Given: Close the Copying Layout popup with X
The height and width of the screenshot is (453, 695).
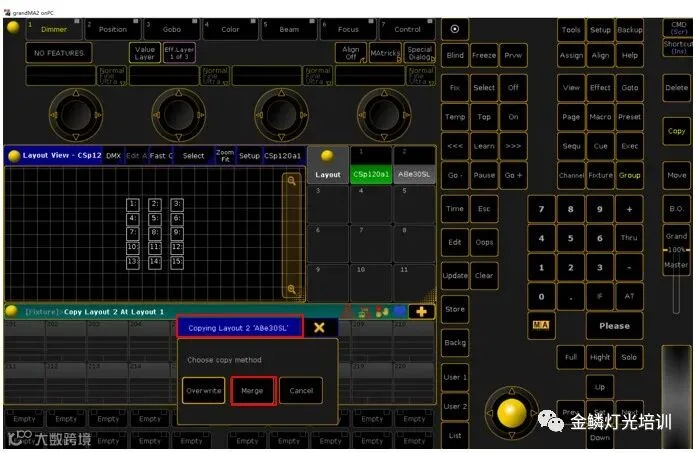Looking at the screenshot, I should [x=319, y=328].
